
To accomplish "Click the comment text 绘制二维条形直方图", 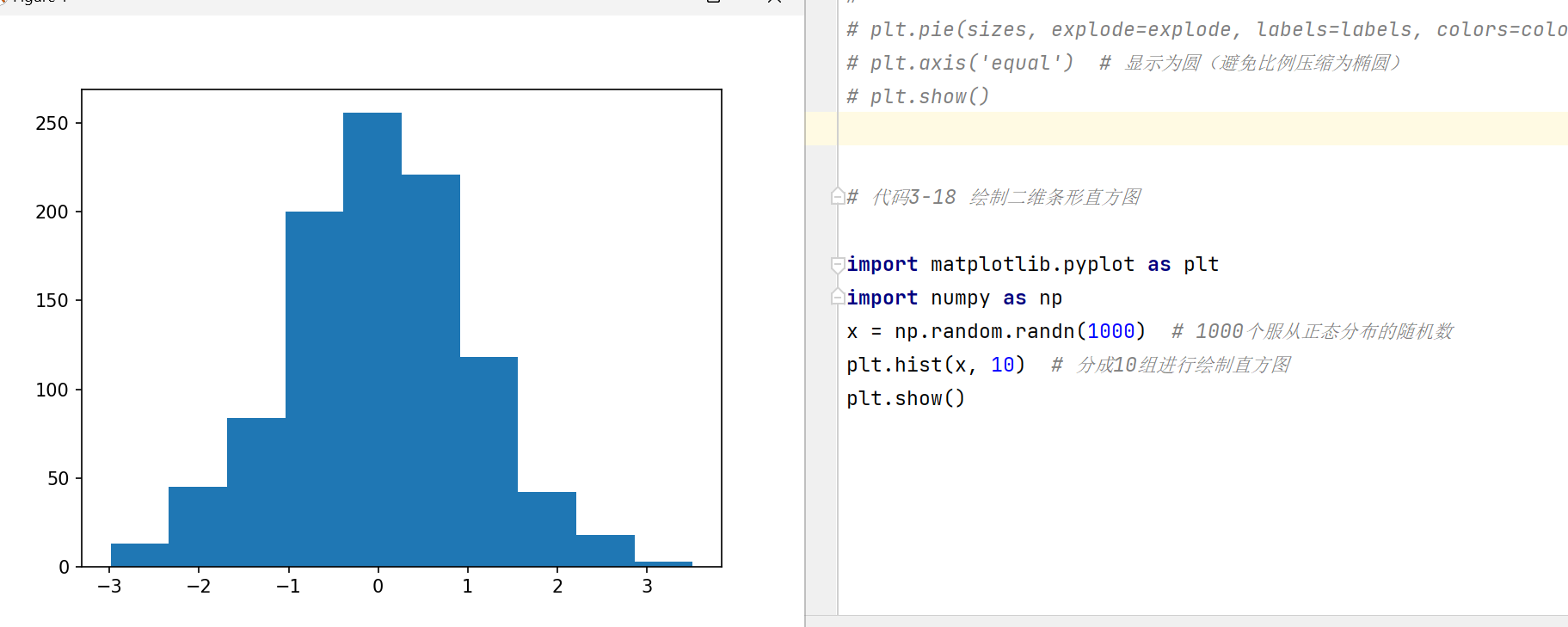I will point(1055,197).
